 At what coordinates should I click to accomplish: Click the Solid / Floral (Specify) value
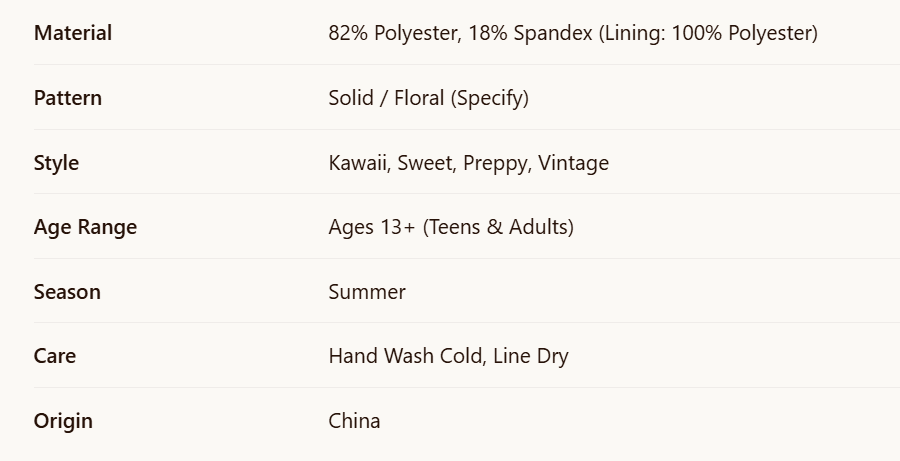[428, 98]
